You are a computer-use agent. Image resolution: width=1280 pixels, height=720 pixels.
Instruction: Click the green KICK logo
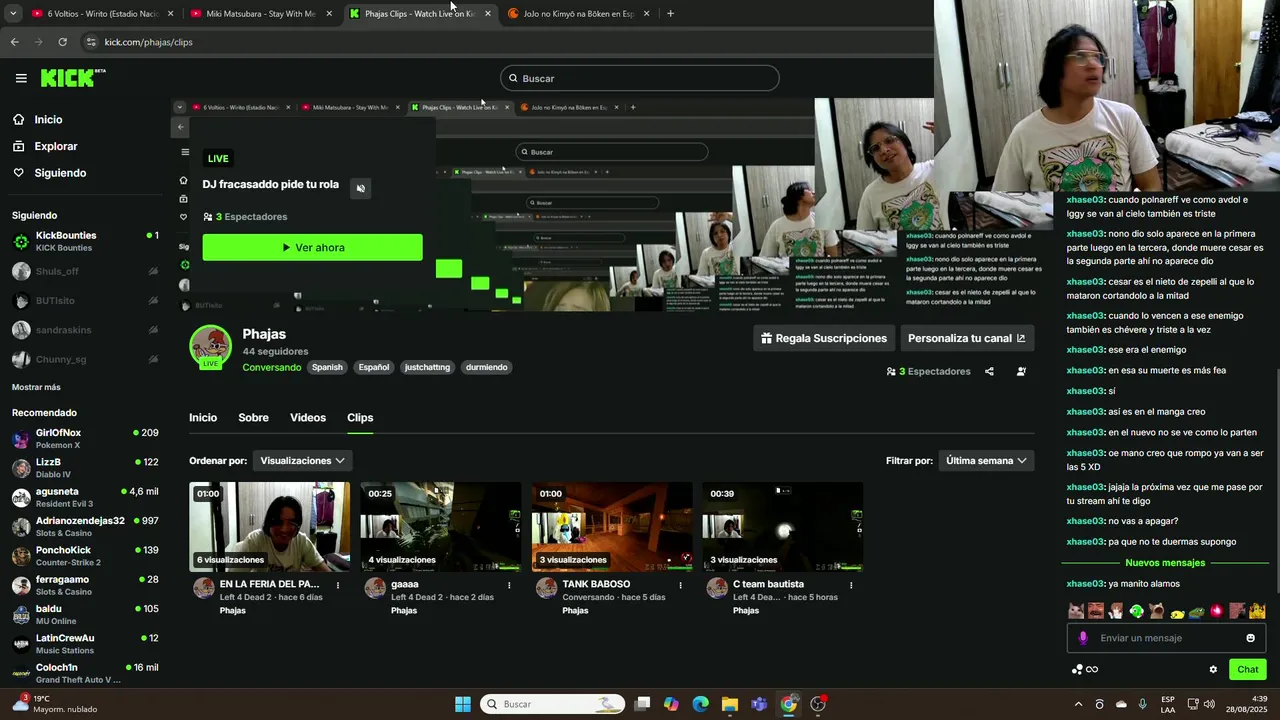pos(73,78)
